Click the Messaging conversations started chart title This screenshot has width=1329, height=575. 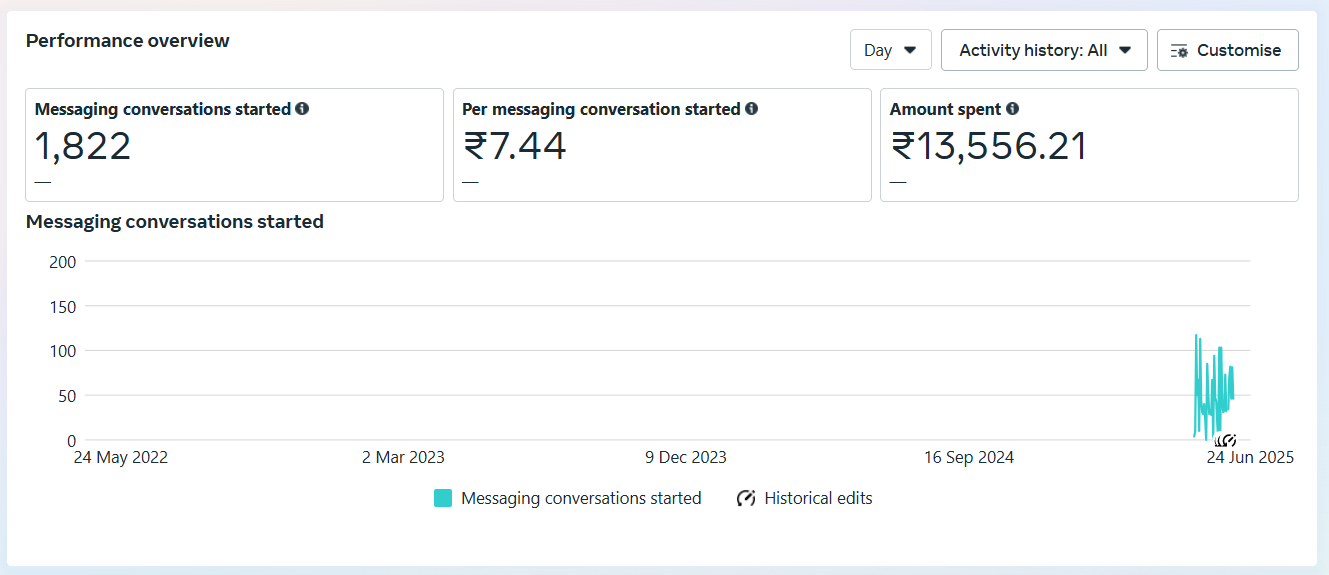[175, 222]
